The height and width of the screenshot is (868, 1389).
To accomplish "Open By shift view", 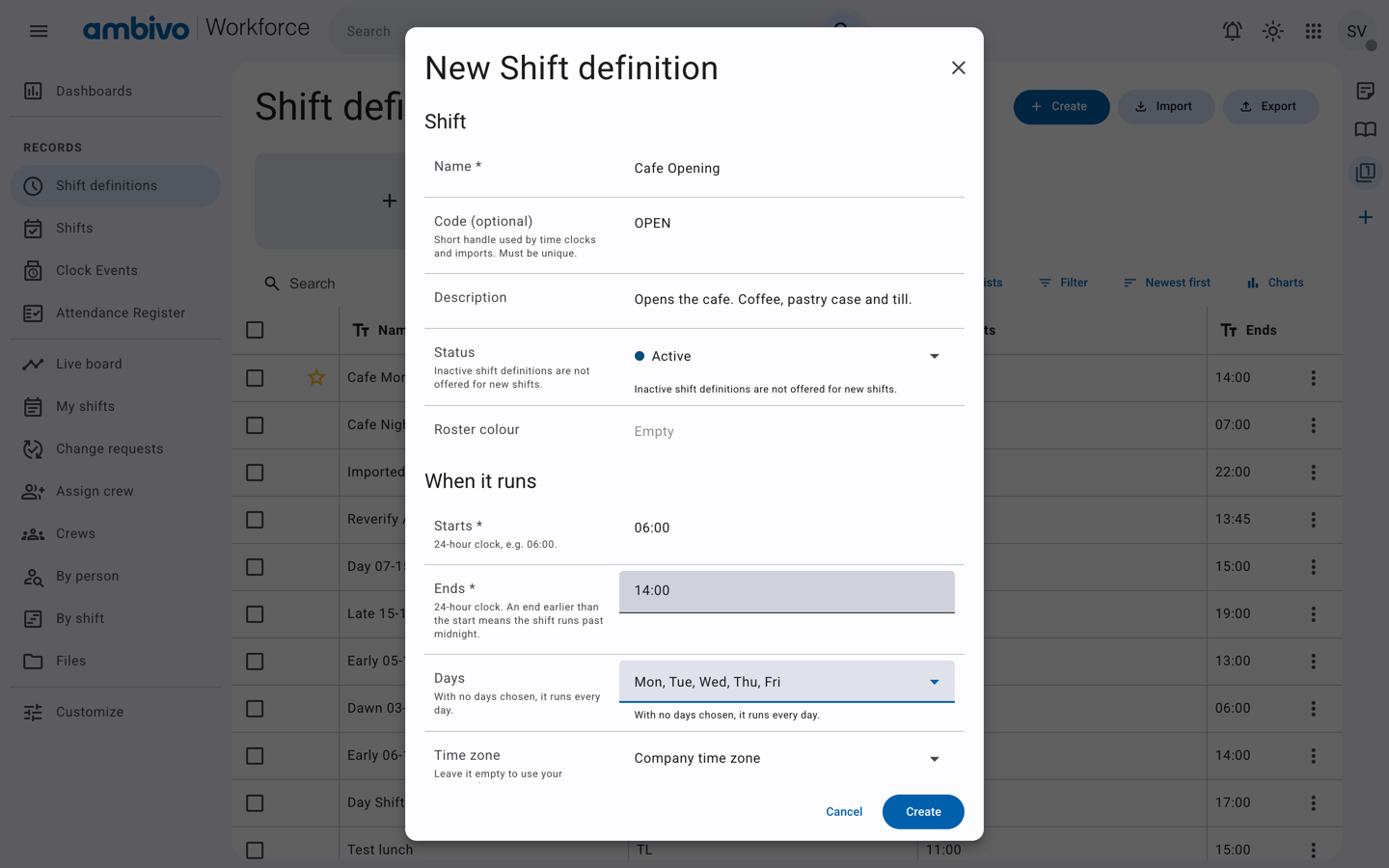I will [116, 618].
